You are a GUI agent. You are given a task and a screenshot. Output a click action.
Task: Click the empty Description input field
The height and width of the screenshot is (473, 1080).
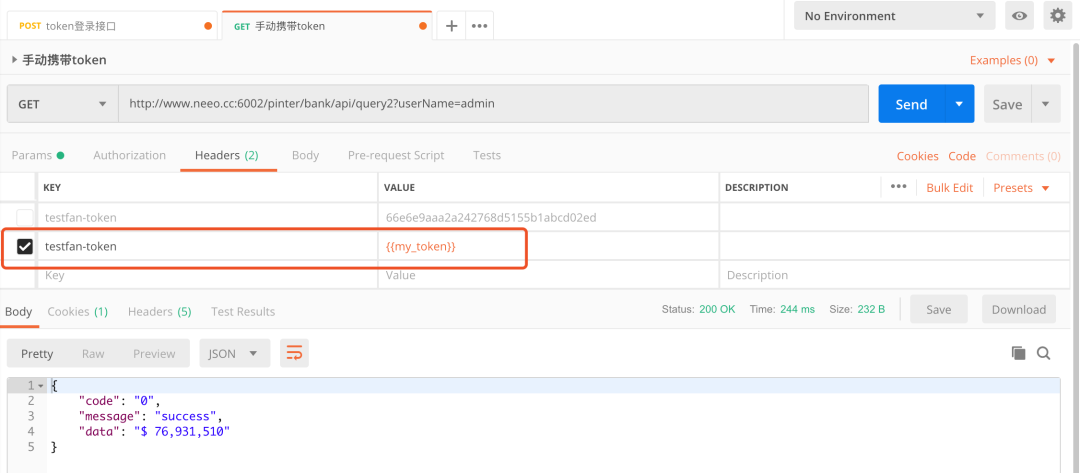[x=895, y=275]
